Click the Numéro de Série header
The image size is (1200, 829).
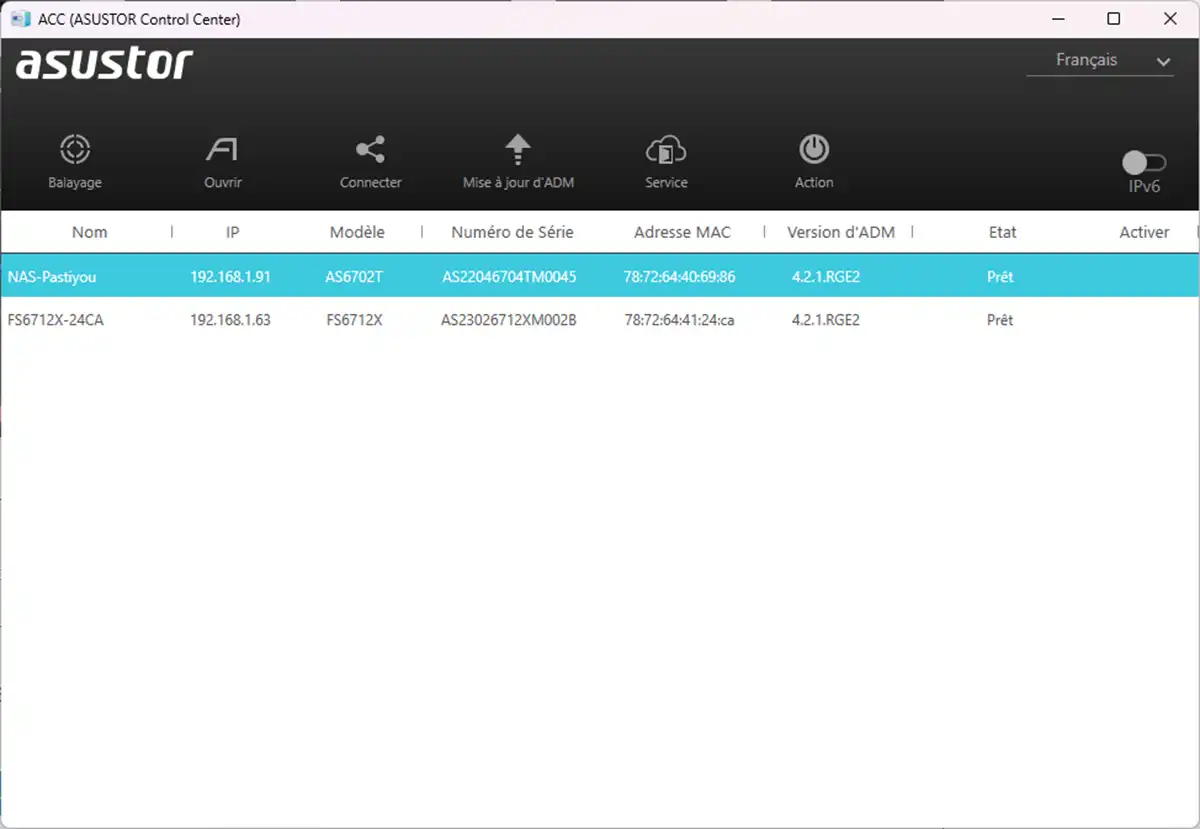513,231
